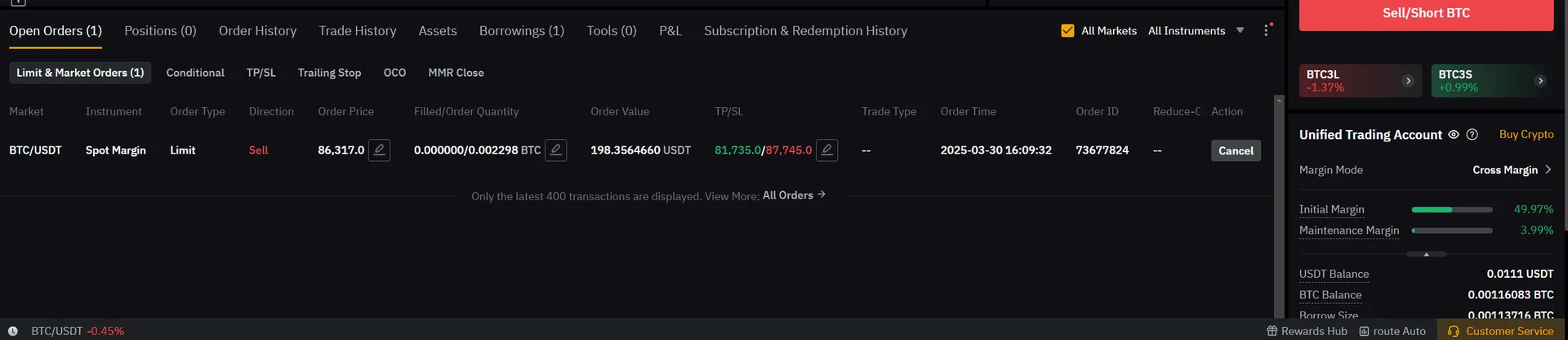Cancel the BTC/USDT sell order
Image resolution: width=1568 pixels, height=340 pixels.
(x=1235, y=150)
